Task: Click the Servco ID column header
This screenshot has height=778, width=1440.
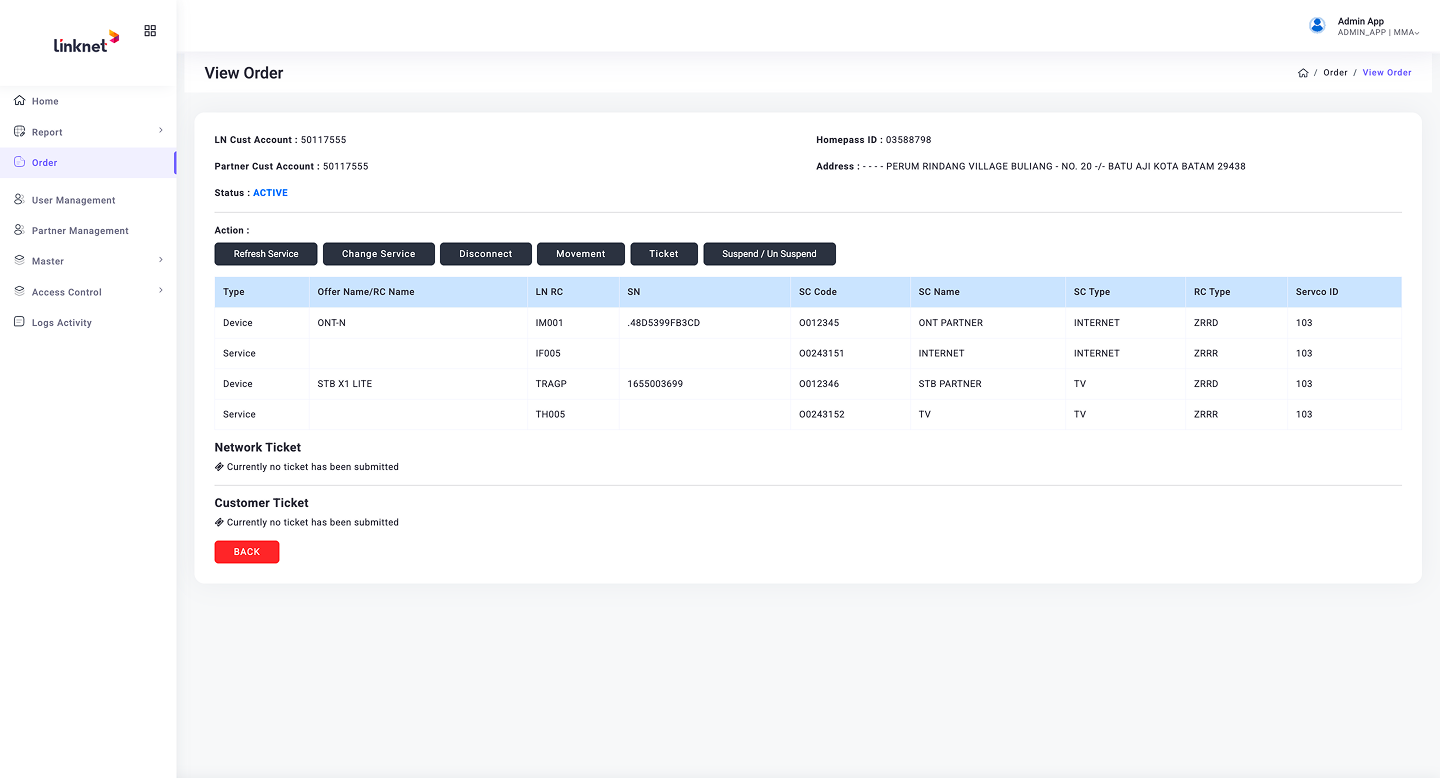Action: click(x=1345, y=292)
